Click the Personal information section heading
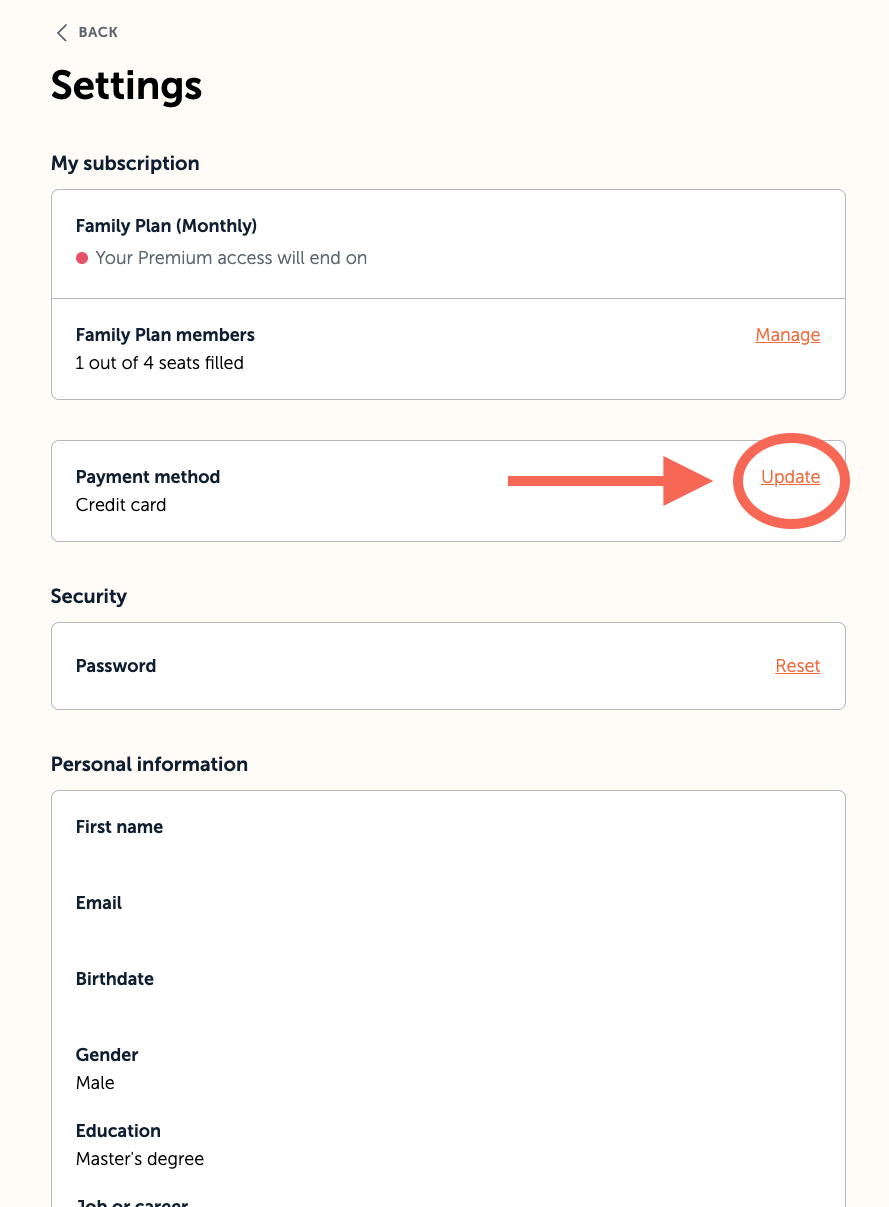 149,764
